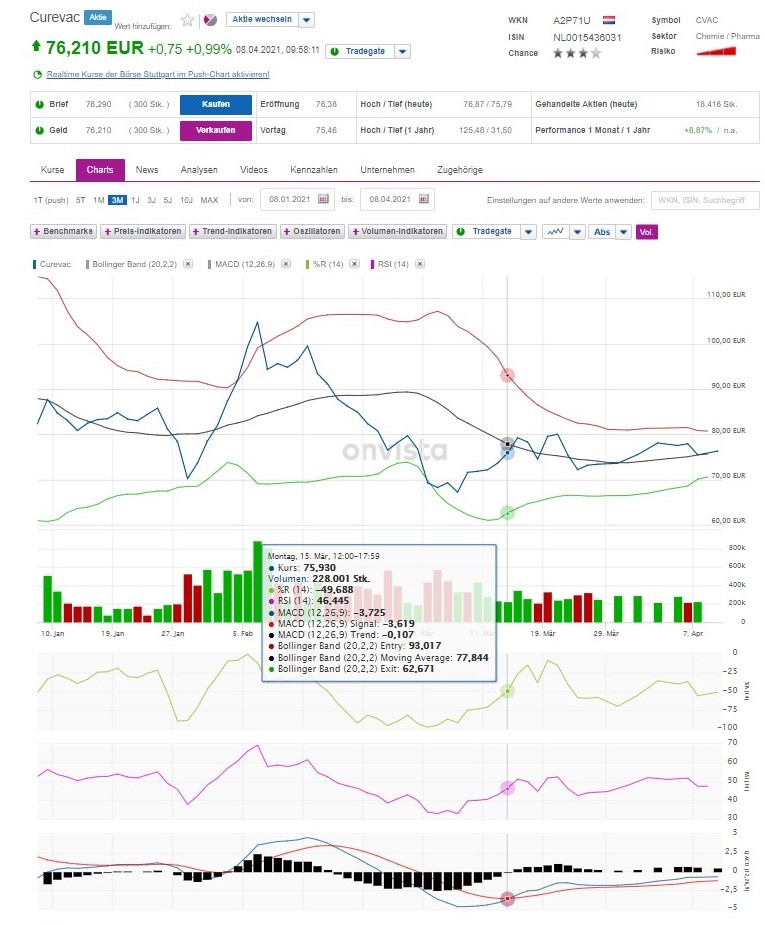Click the red Risiko indicator bar
765x925 pixels.
716,51
